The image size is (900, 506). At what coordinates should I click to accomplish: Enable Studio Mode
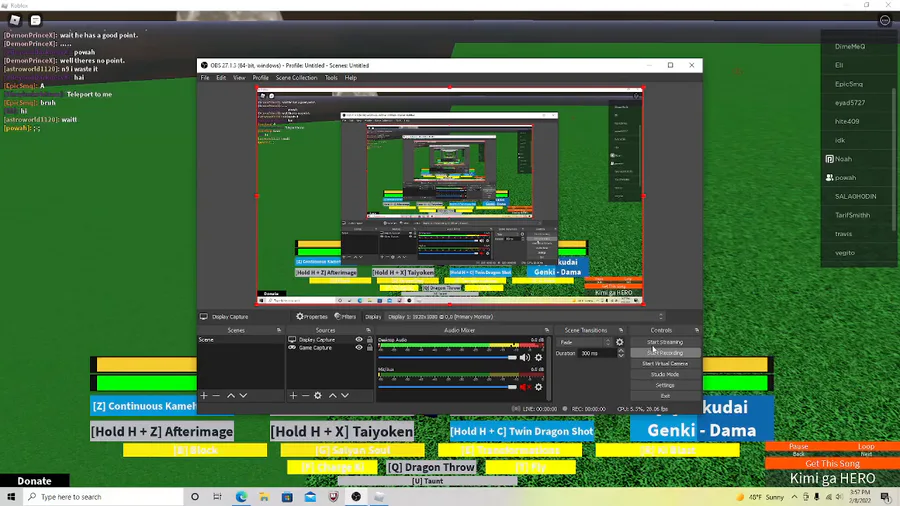[x=665, y=374]
